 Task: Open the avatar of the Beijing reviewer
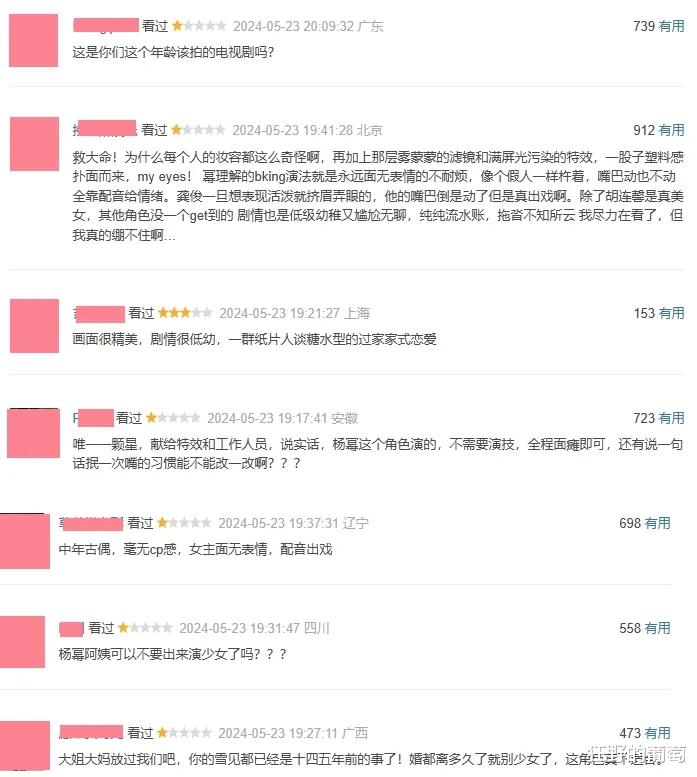tap(34, 144)
